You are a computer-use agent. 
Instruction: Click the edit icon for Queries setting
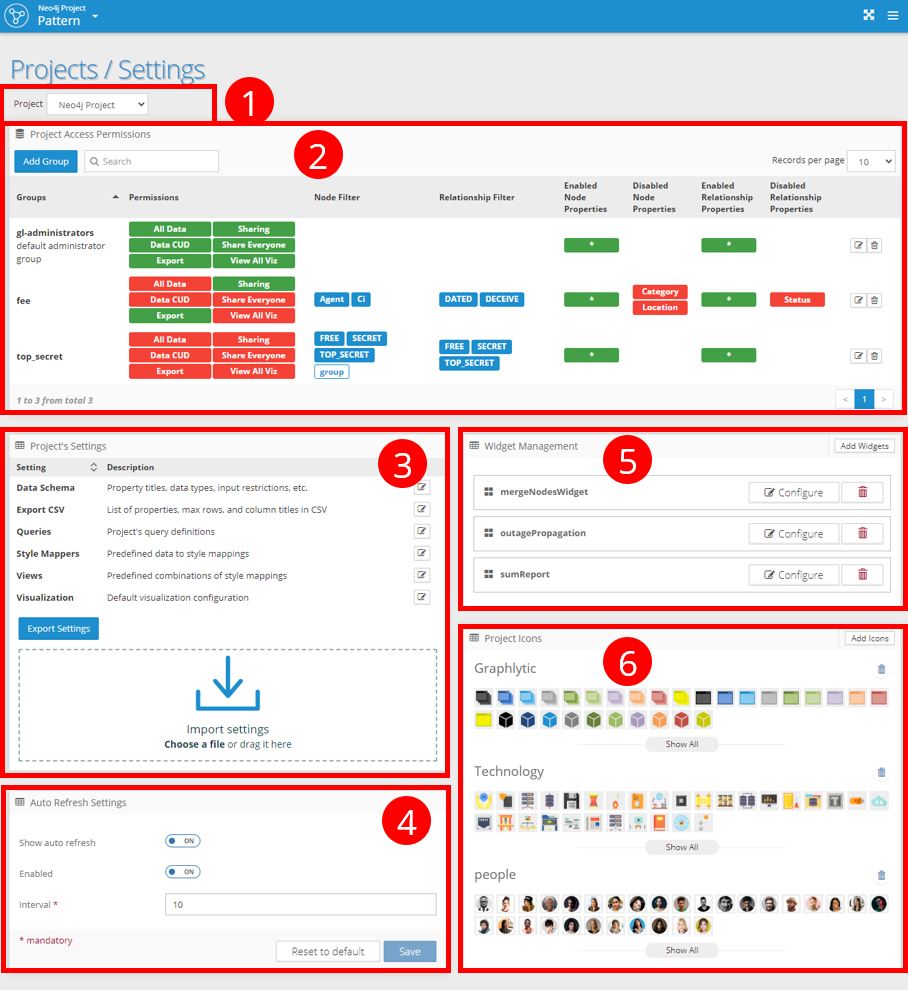[422, 531]
